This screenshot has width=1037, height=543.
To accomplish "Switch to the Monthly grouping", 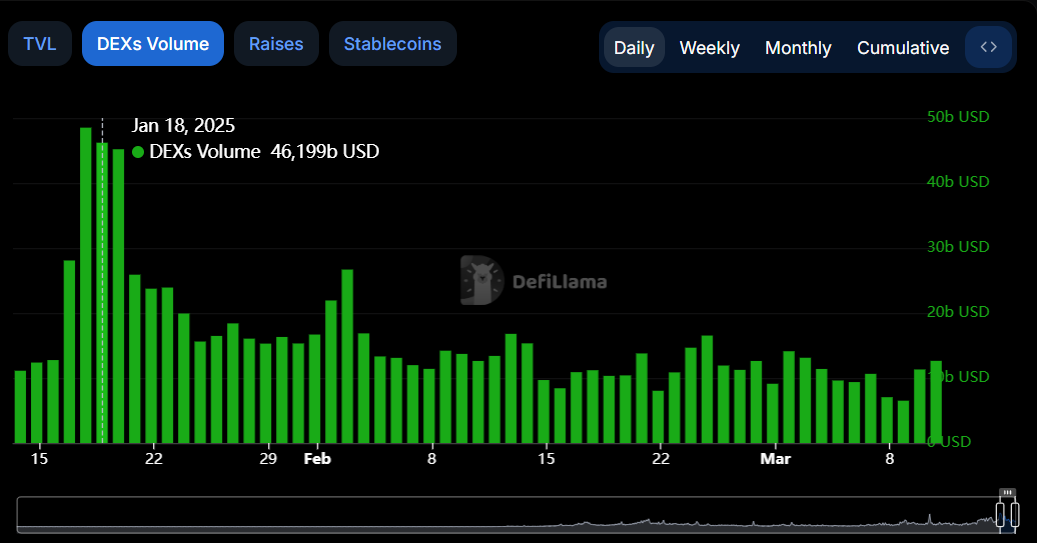I will (798, 48).
